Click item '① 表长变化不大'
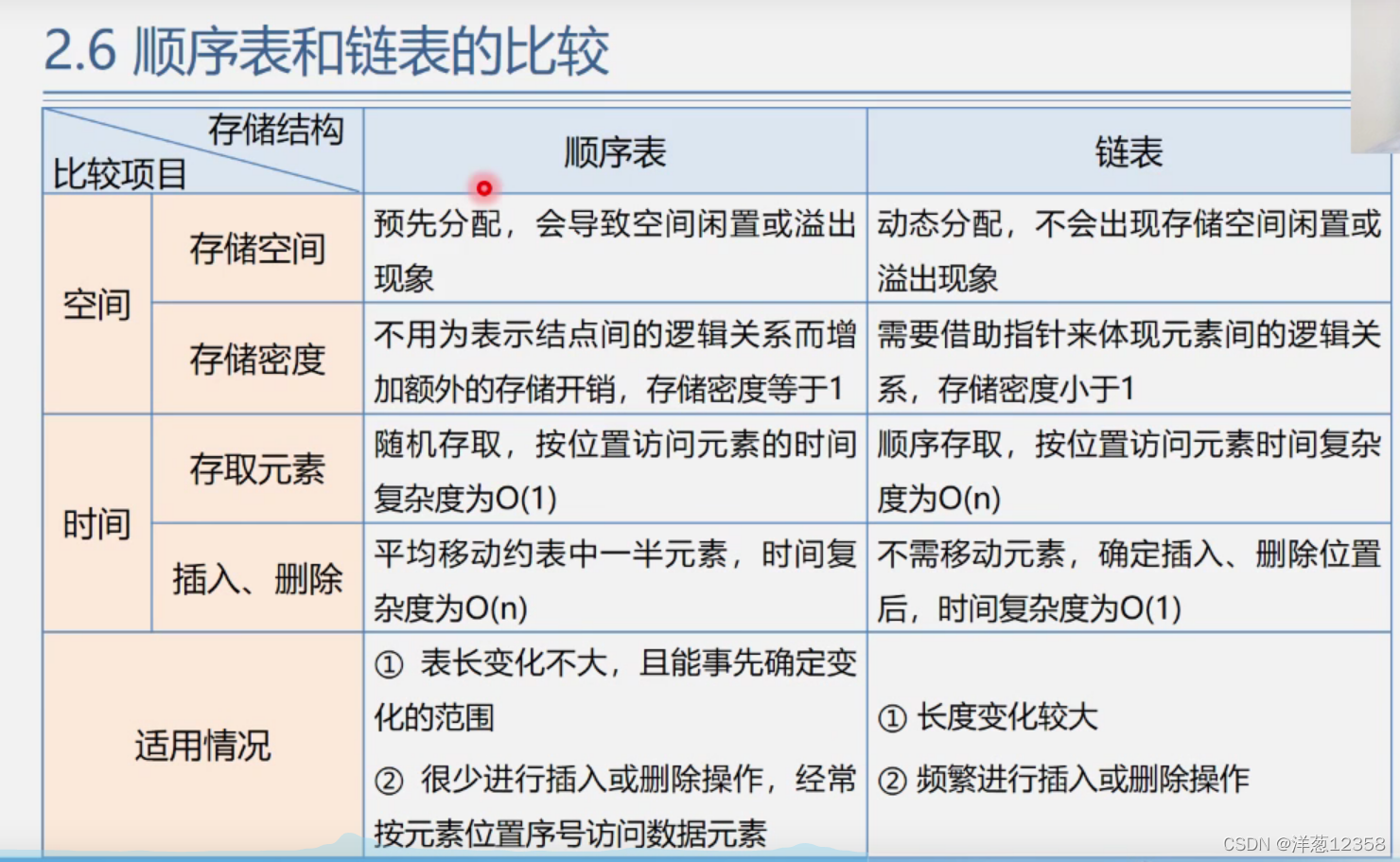 (615, 690)
